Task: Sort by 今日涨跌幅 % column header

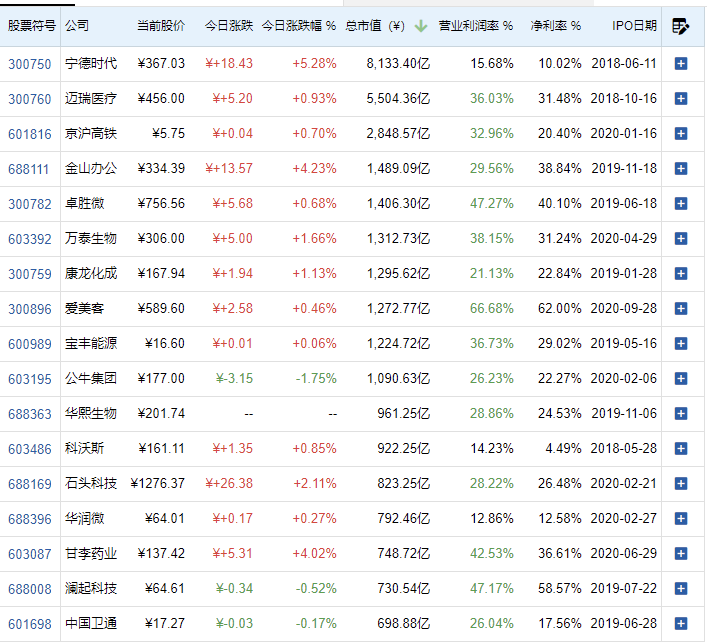Action: [x=299, y=26]
